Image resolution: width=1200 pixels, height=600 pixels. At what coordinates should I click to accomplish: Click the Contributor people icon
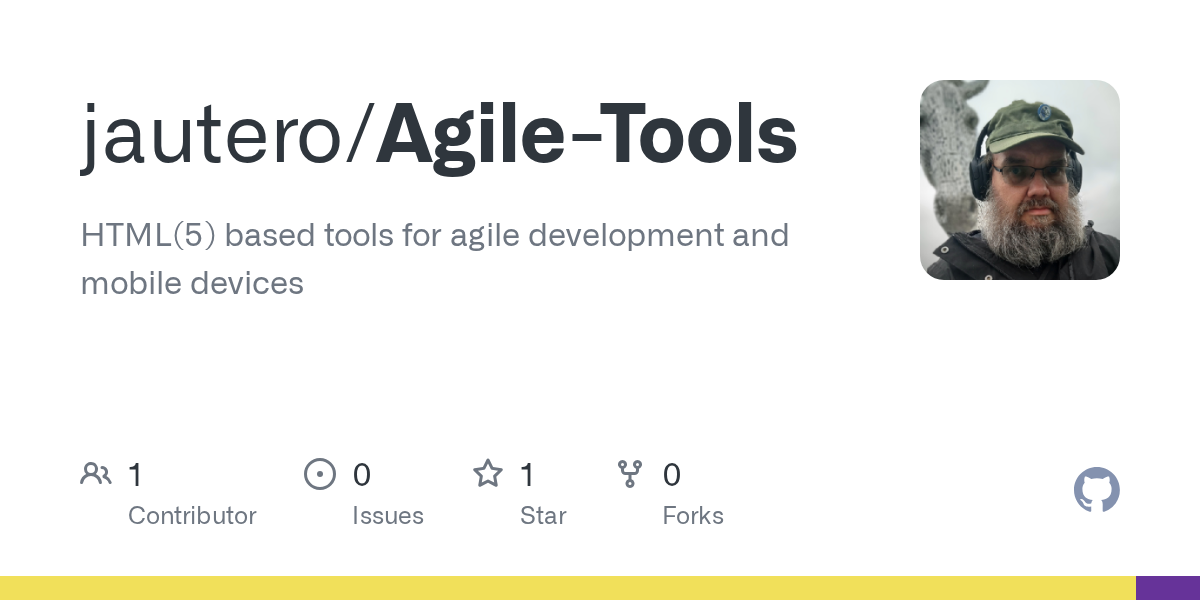(x=95, y=474)
